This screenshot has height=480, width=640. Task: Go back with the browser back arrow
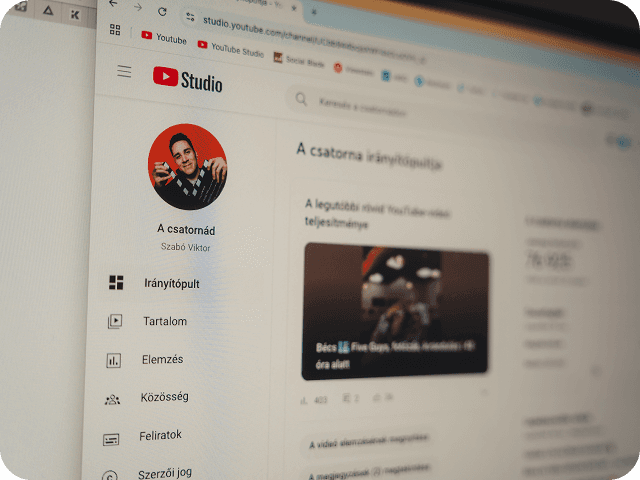click(x=113, y=4)
